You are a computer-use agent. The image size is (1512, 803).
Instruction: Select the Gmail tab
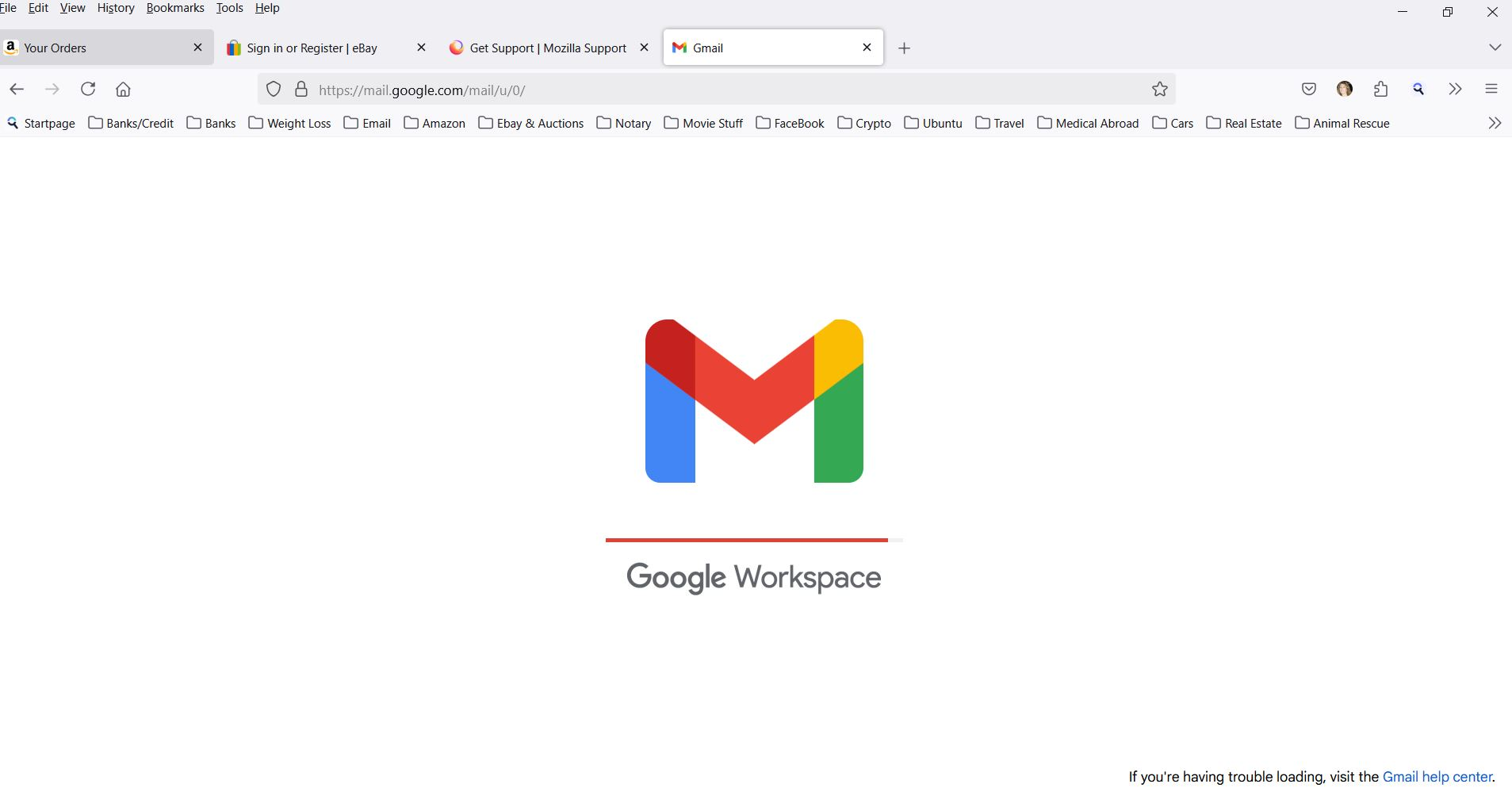[773, 48]
